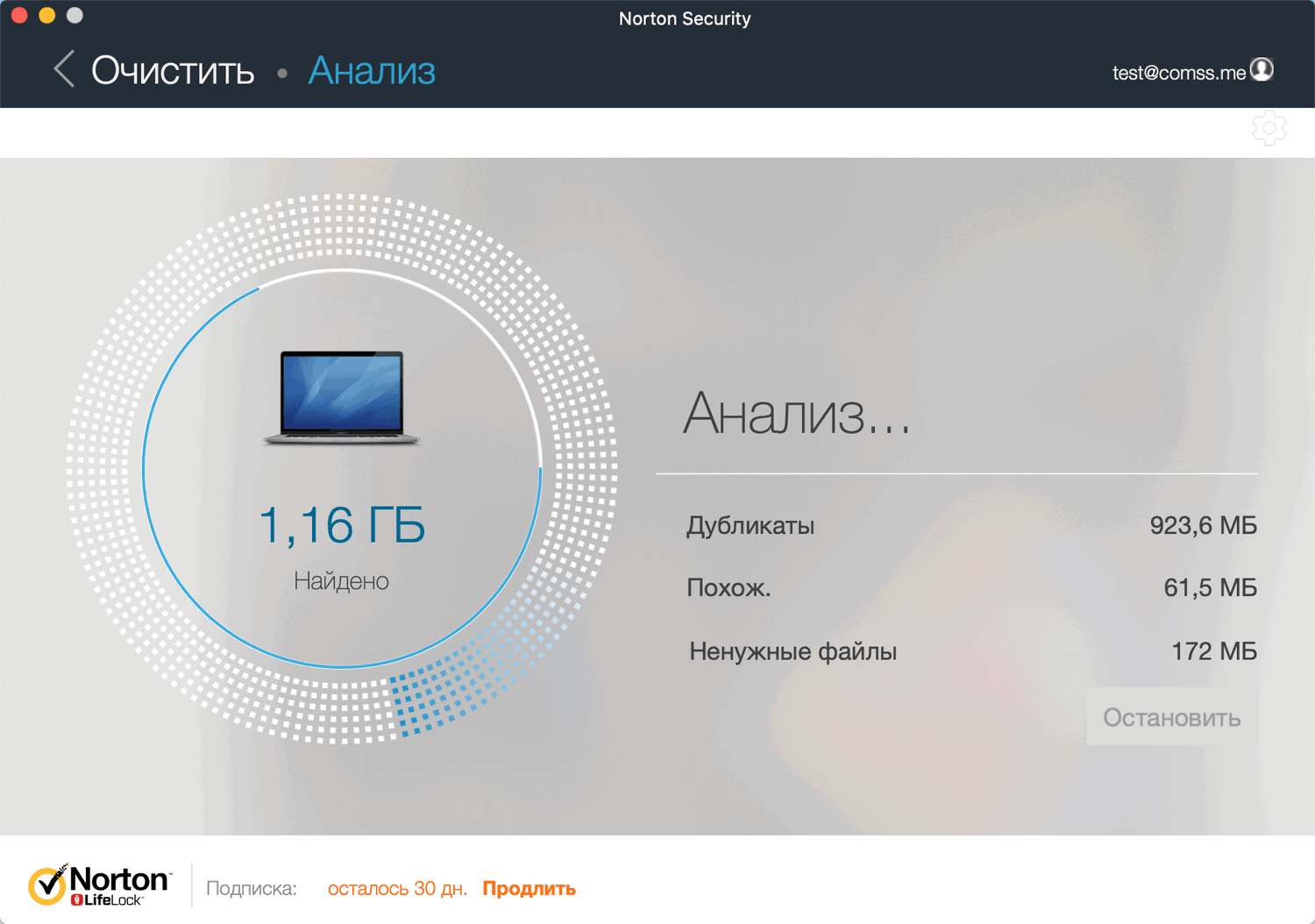Screen dimensions: 1315x924
Task: Click the test@comss.me account email
Action: pos(1179,73)
